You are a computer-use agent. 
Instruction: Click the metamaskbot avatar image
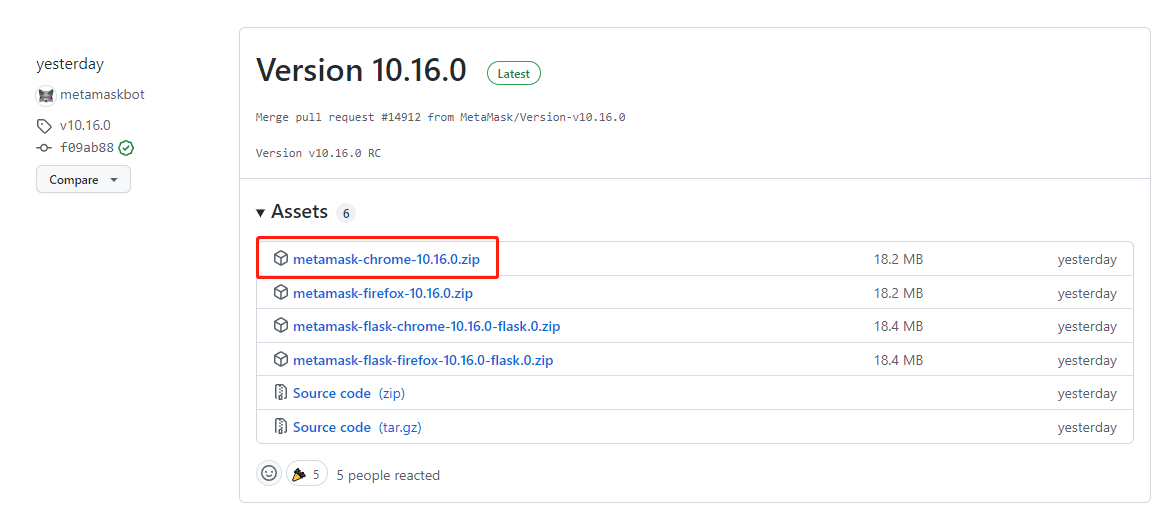click(x=46, y=95)
